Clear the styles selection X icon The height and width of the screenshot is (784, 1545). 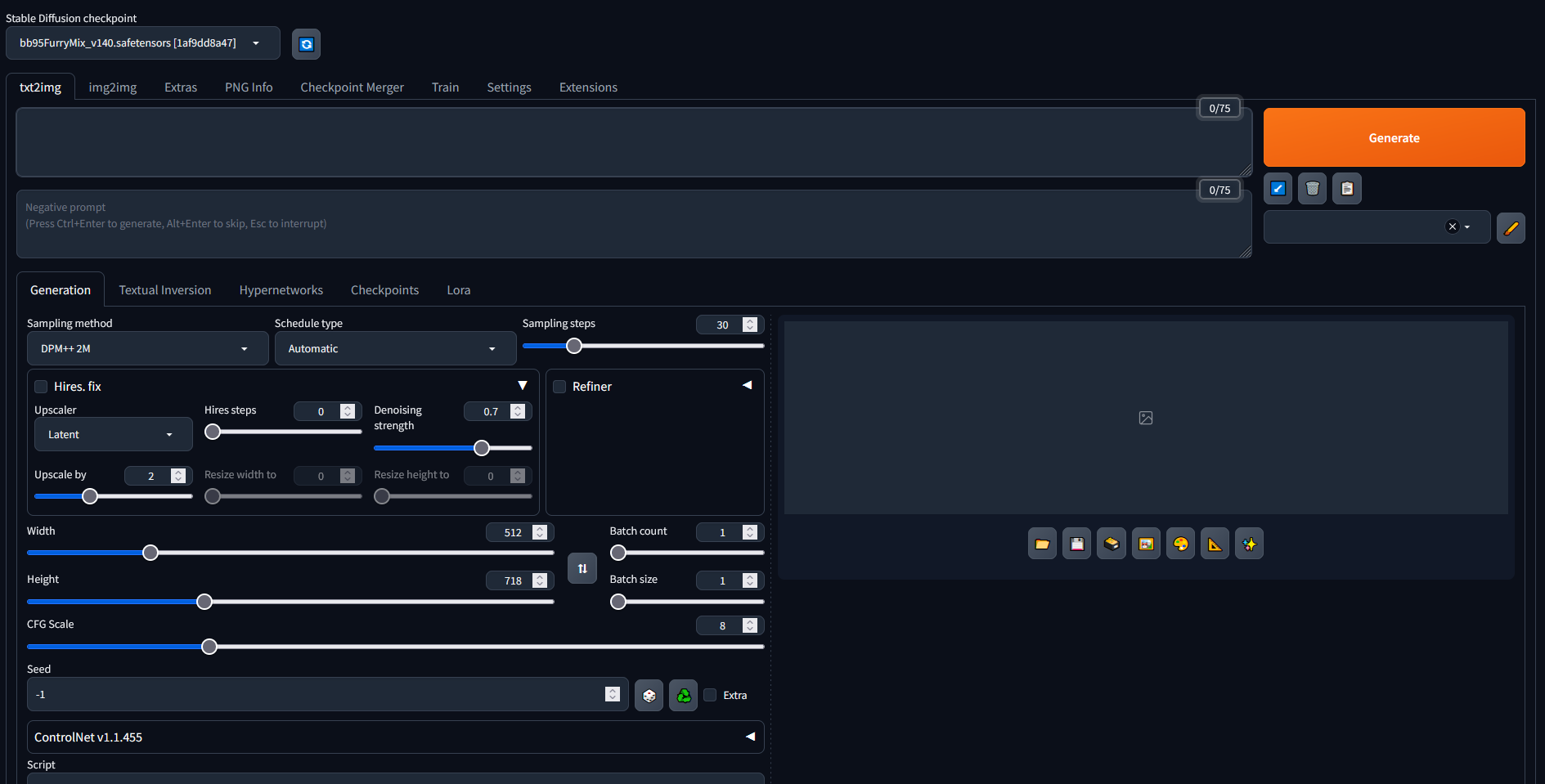[1452, 227]
